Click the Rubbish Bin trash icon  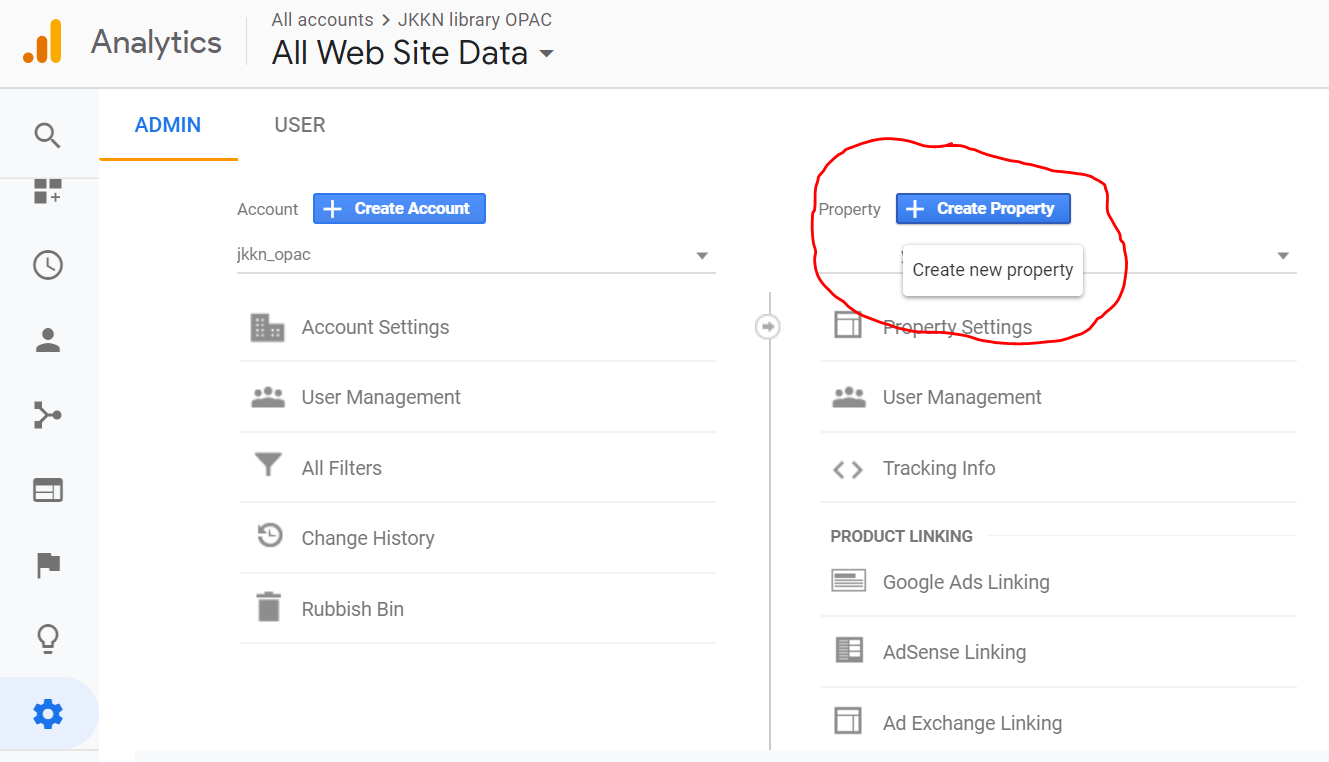pyautogui.click(x=268, y=607)
